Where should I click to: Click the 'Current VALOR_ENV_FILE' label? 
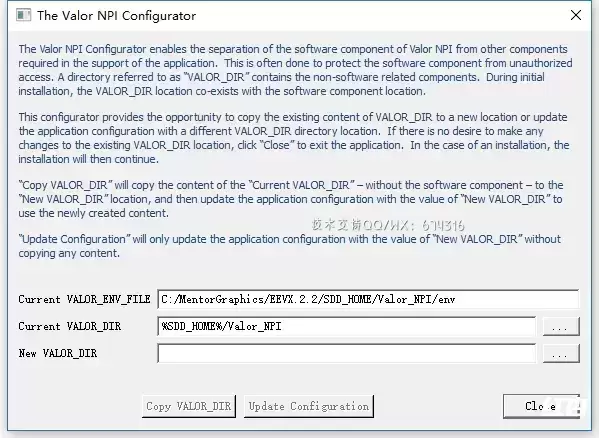point(84,299)
